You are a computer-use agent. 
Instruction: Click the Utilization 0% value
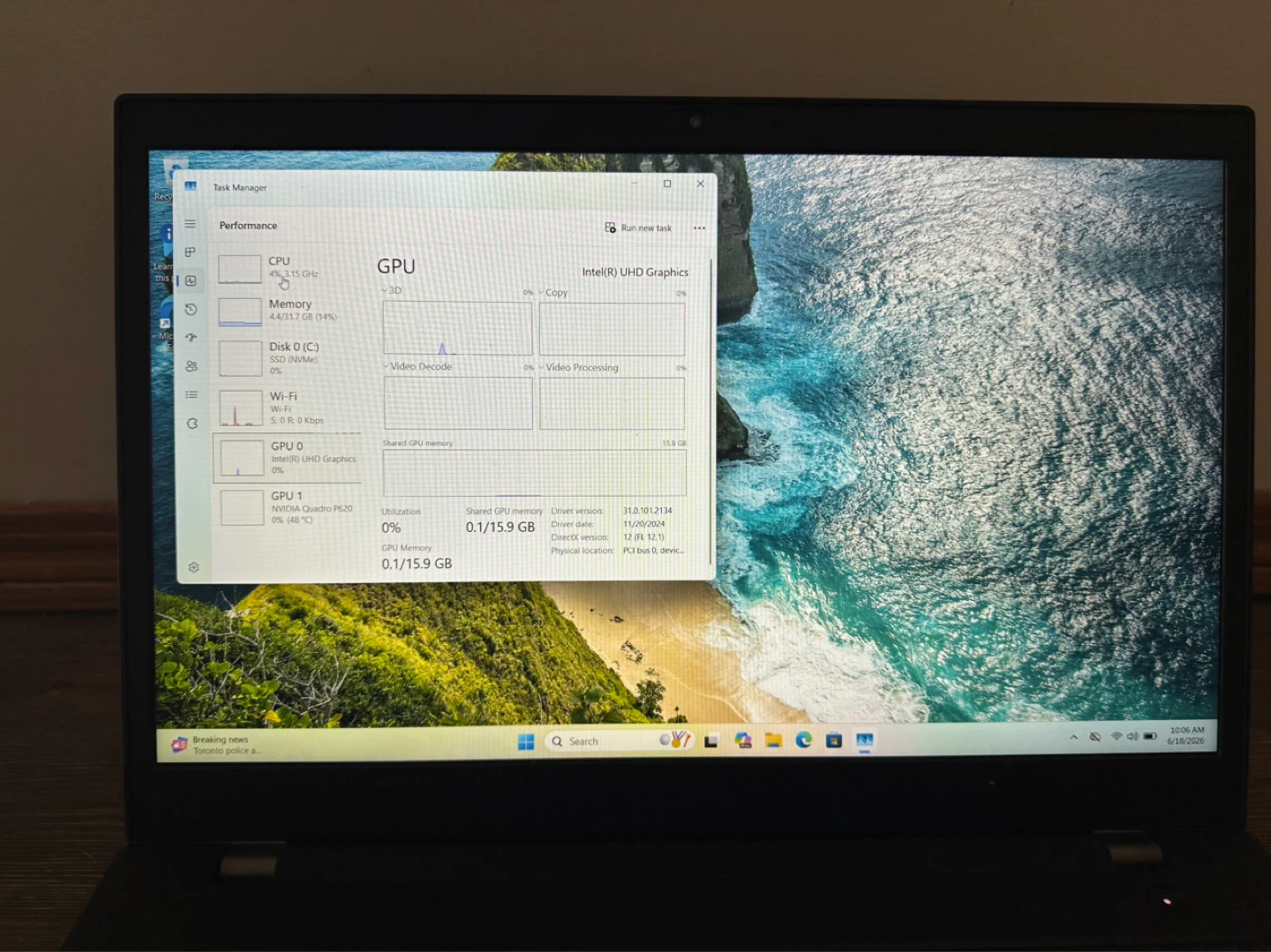coord(391,528)
